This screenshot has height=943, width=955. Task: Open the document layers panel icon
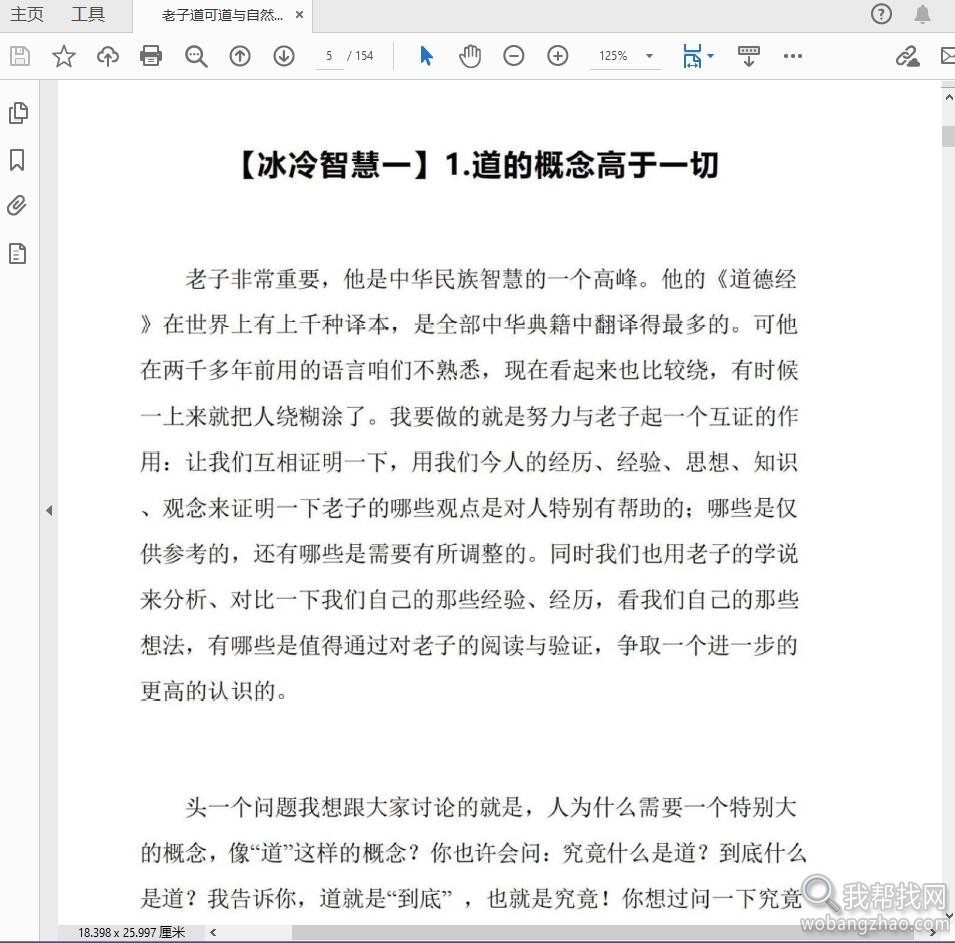click(x=18, y=253)
